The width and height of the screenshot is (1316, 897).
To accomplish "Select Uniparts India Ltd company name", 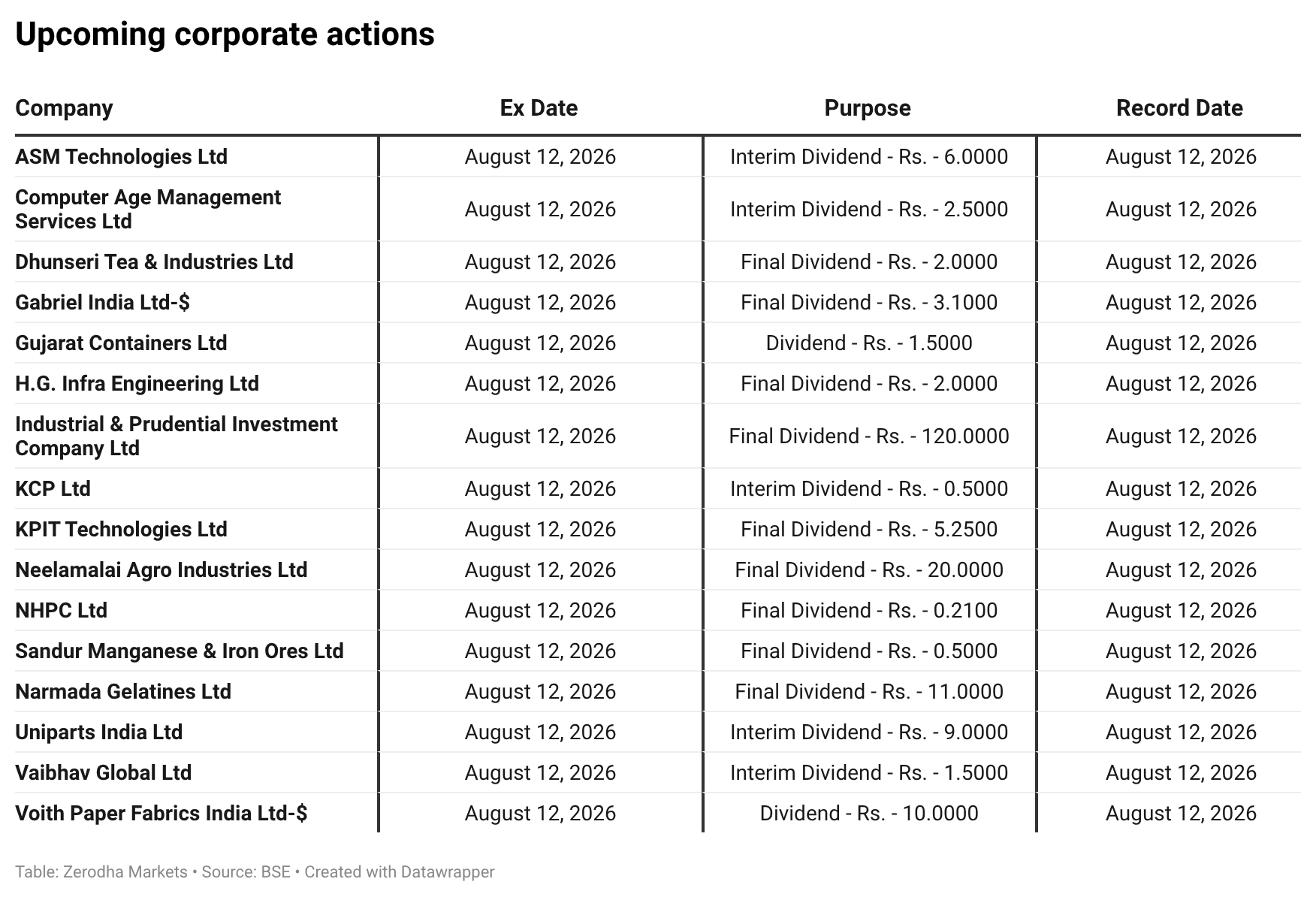I will click(x=98, y=732).
